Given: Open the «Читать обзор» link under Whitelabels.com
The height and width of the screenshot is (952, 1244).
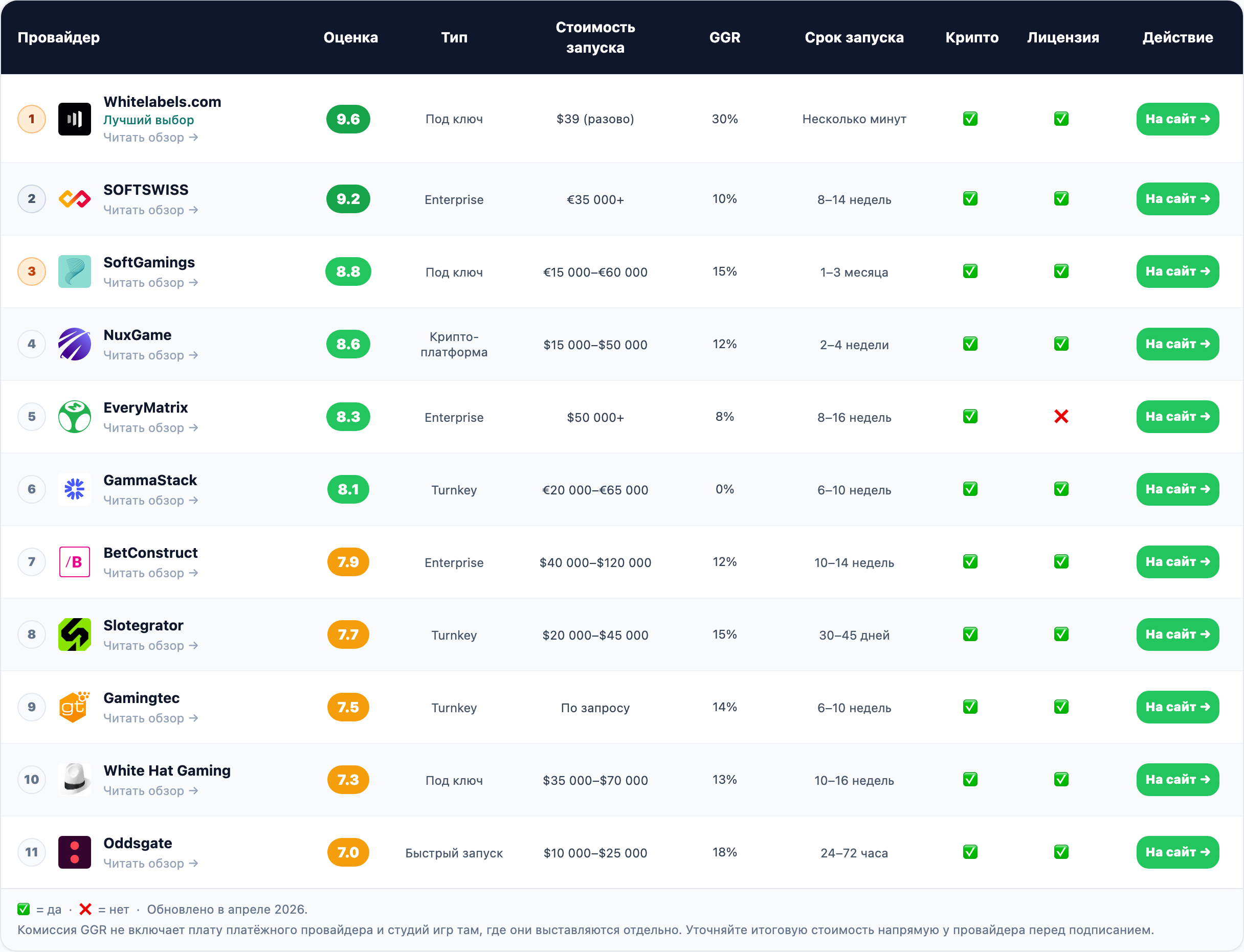Looking at the screenshot, I should pos(151,138).
